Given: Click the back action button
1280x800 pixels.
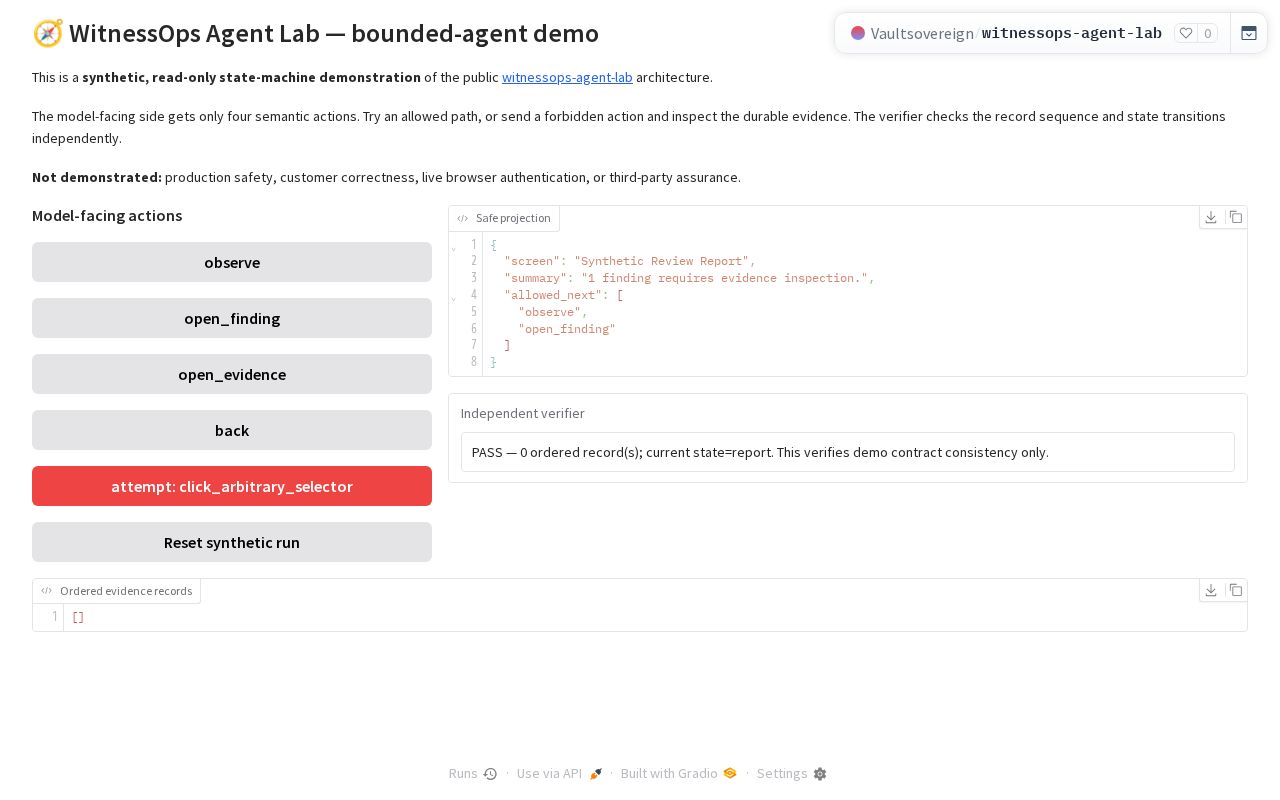Looking at the screenshot, I should (x=232, y=430).
